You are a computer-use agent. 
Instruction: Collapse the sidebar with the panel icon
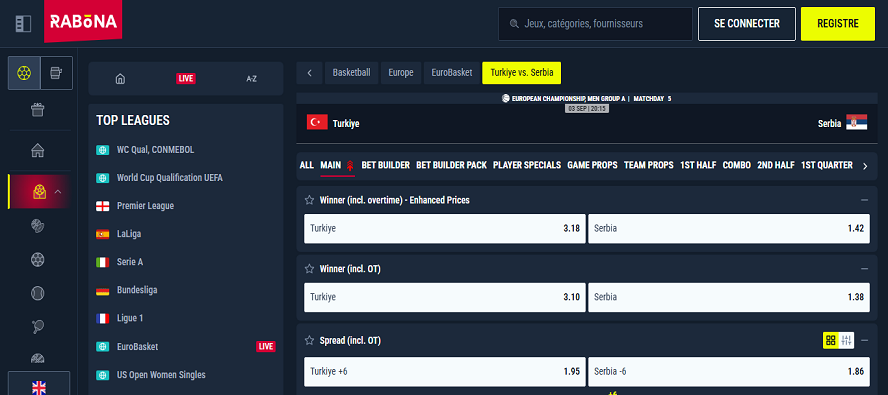coord(23,23)
